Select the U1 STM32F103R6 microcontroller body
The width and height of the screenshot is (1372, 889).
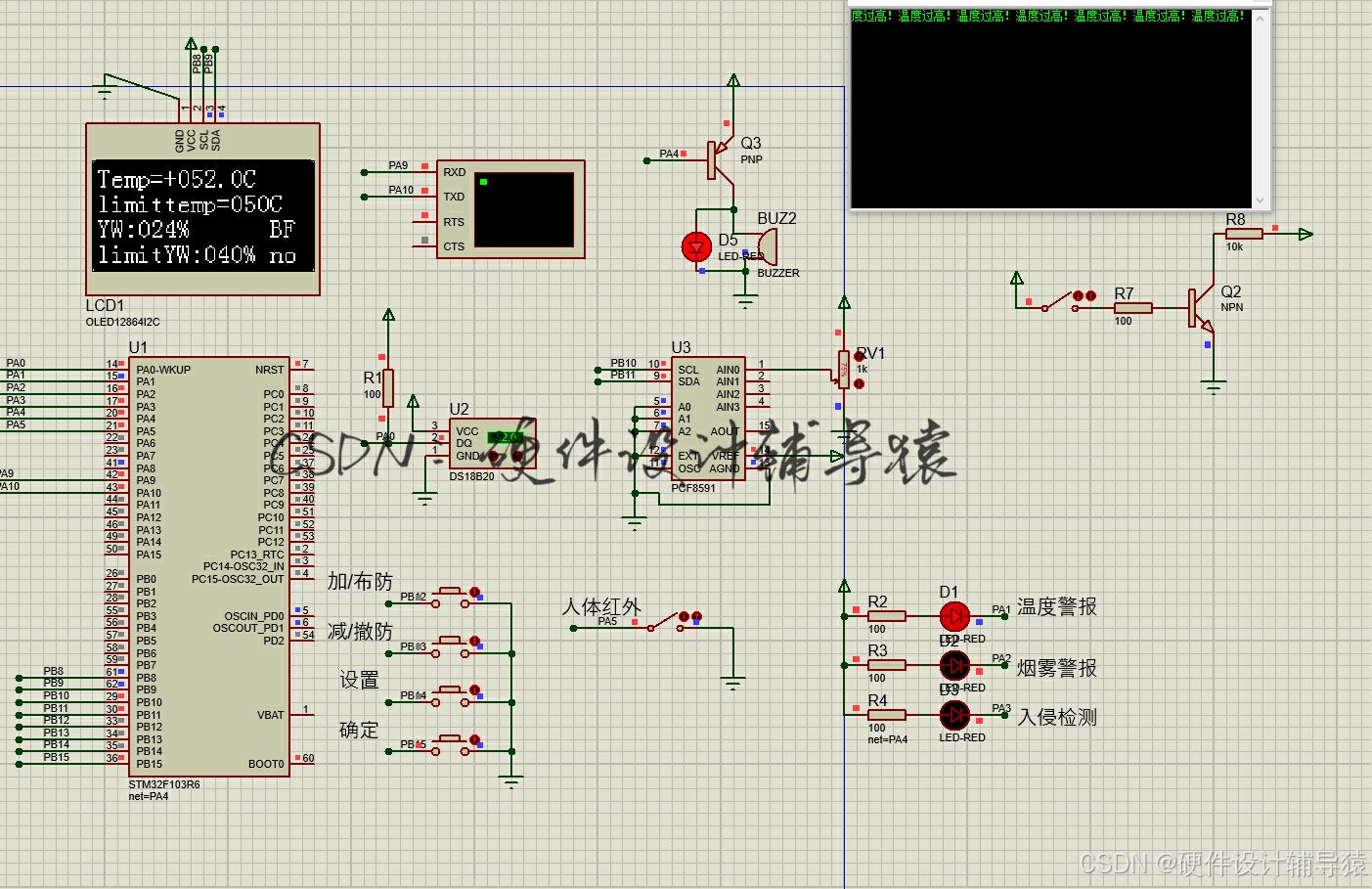coord(209,566)
